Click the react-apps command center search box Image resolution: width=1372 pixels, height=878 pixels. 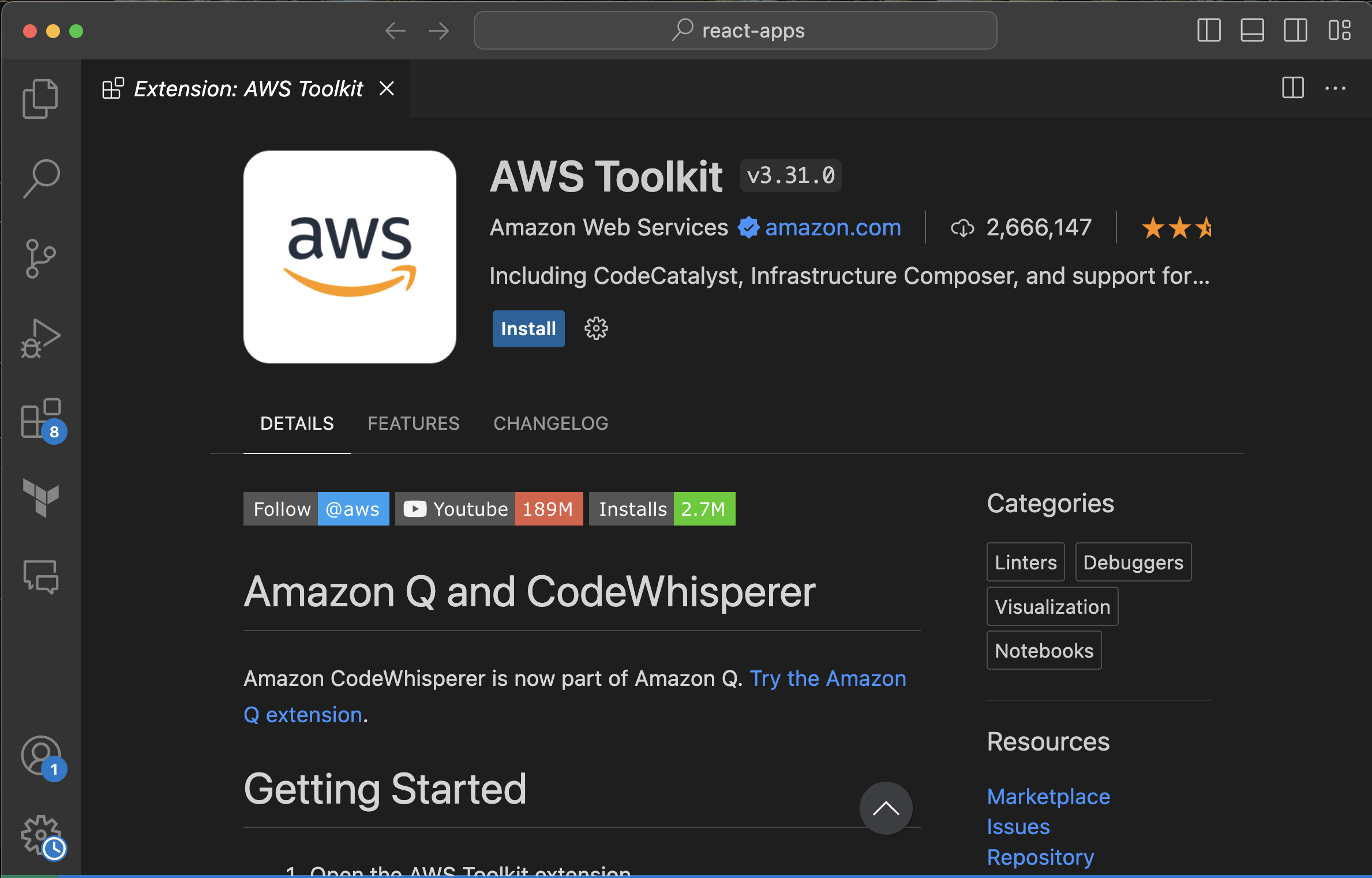point(735,31)
